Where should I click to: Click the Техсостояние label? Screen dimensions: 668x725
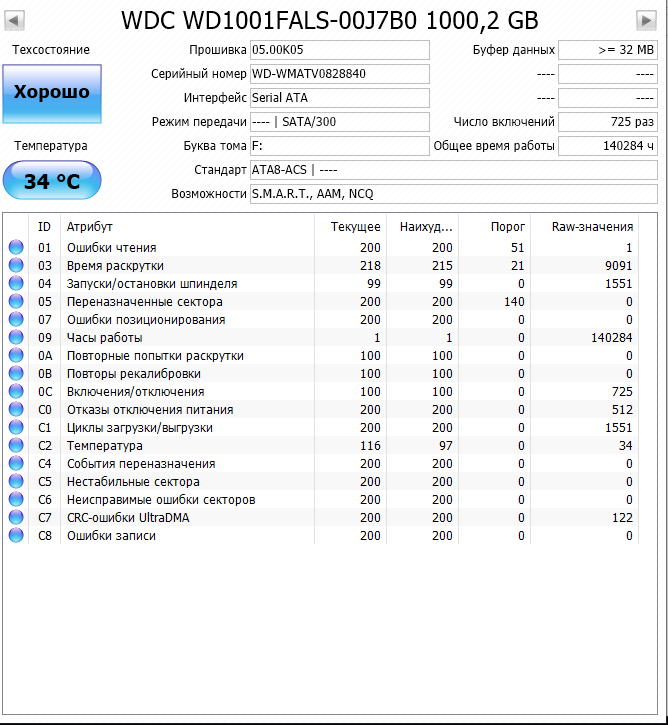click(51, 50)
